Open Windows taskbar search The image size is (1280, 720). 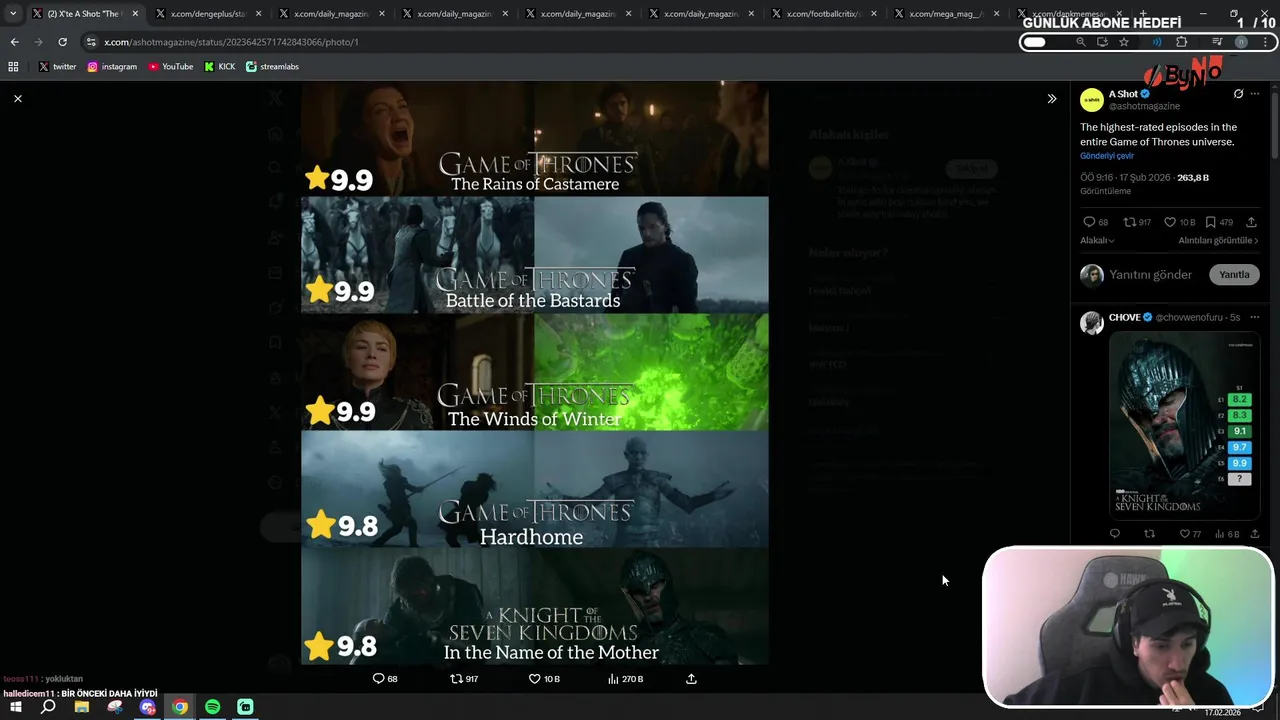point(48,707)
